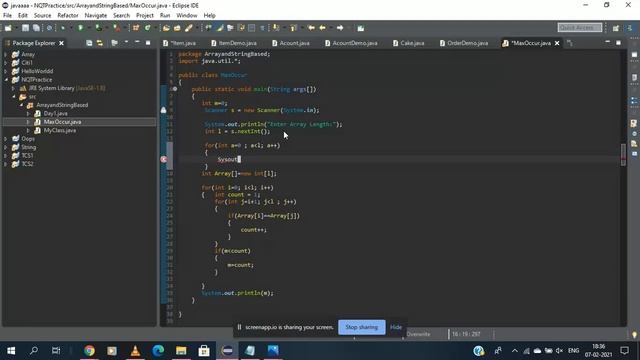Image resolution: width=640 pixels, height=360 pixels.
Task: Click the Open Task folder icon
Action: tap(177, 28)
